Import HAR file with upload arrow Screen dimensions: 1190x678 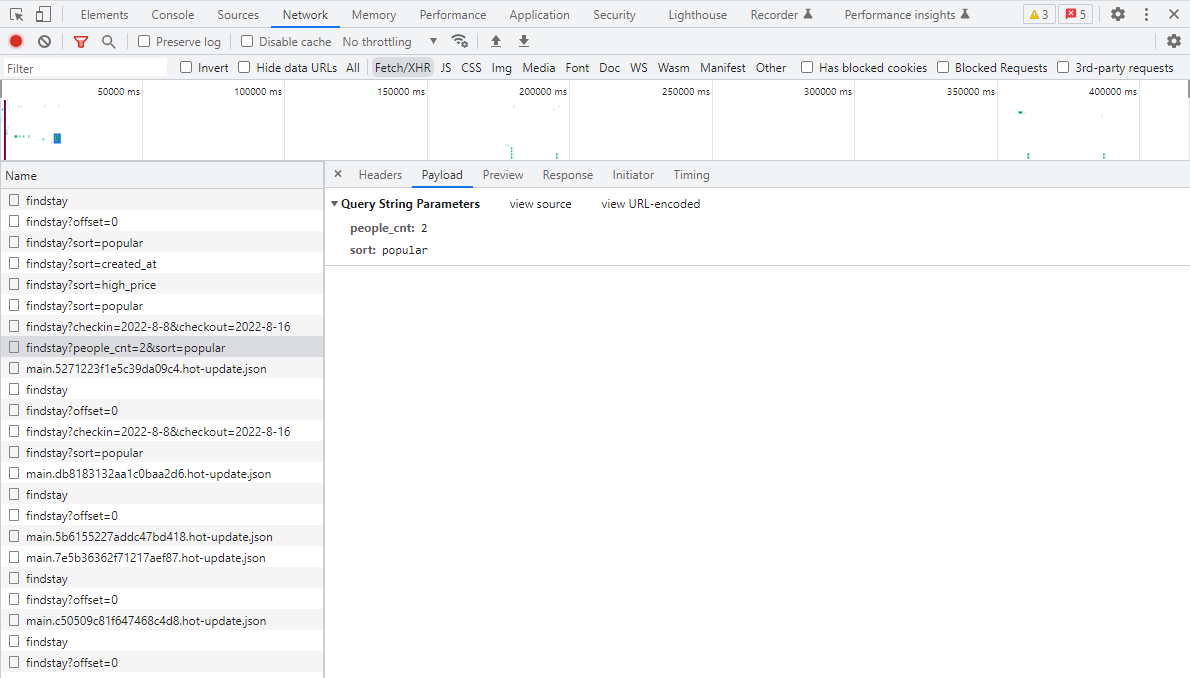(x=496, y=41)
